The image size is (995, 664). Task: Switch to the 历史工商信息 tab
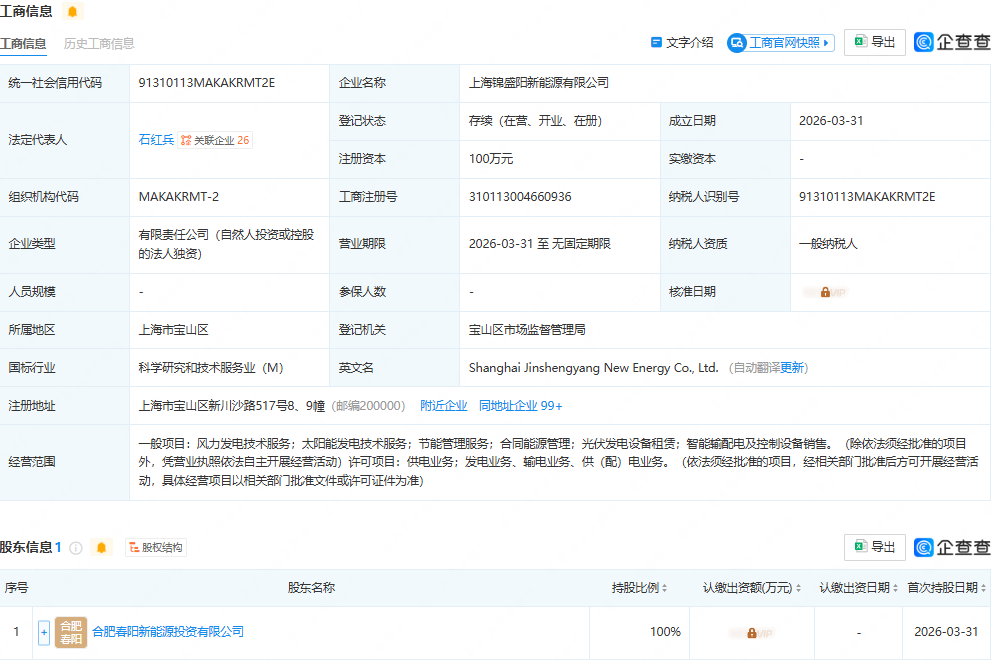tap(101, 43)
